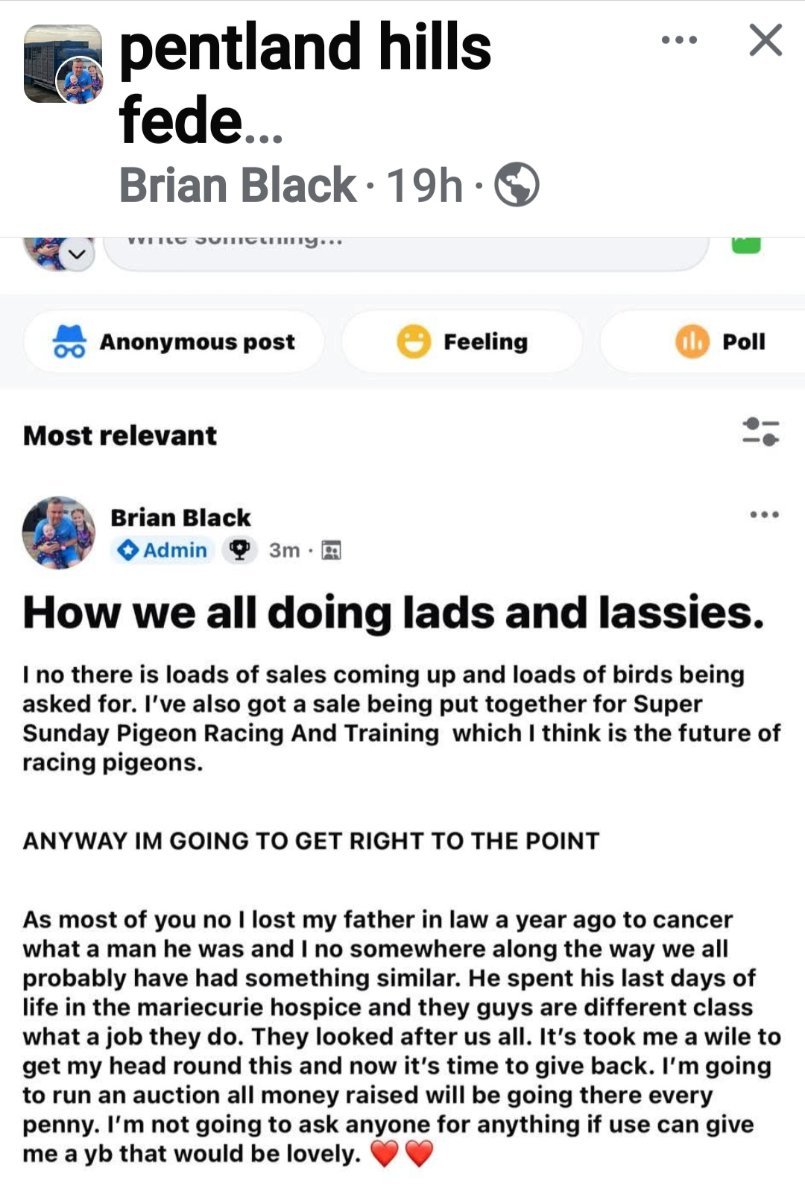805x1200 pixels.
Task: Open the post options three-dot menu
Action: tap(763, 515)
